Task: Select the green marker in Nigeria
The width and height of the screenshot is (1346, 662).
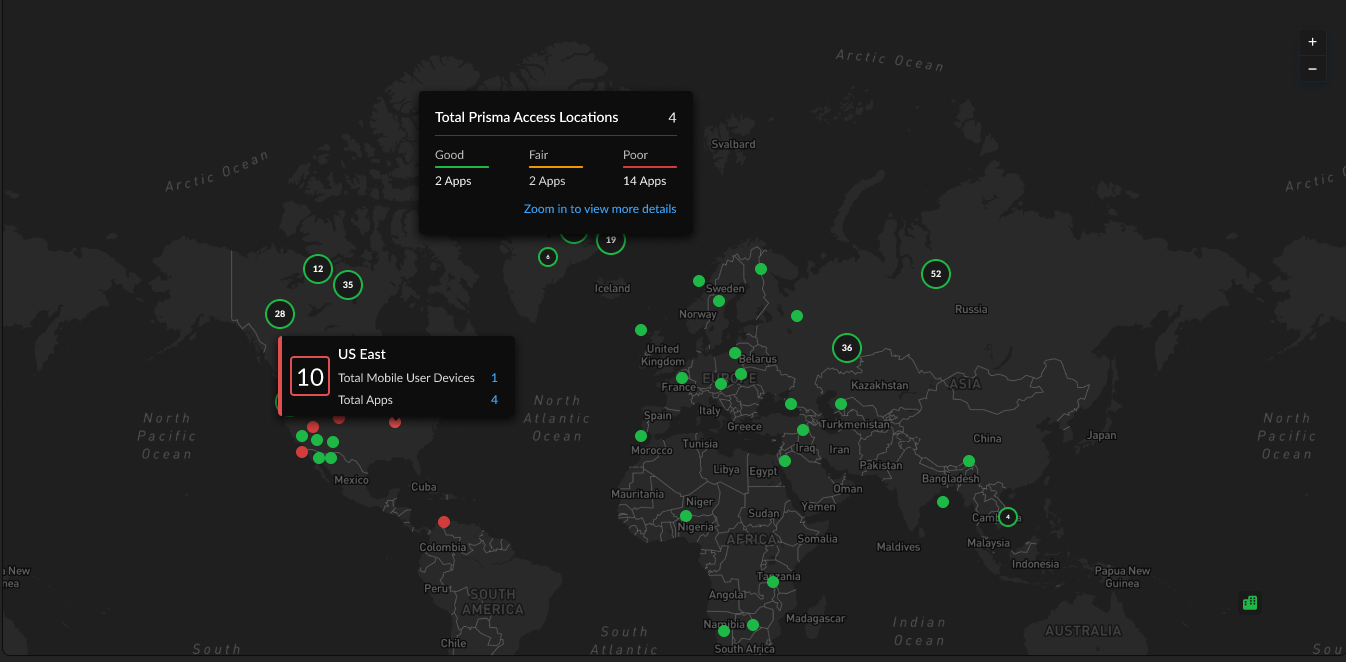Action: (x=685, y=516)
